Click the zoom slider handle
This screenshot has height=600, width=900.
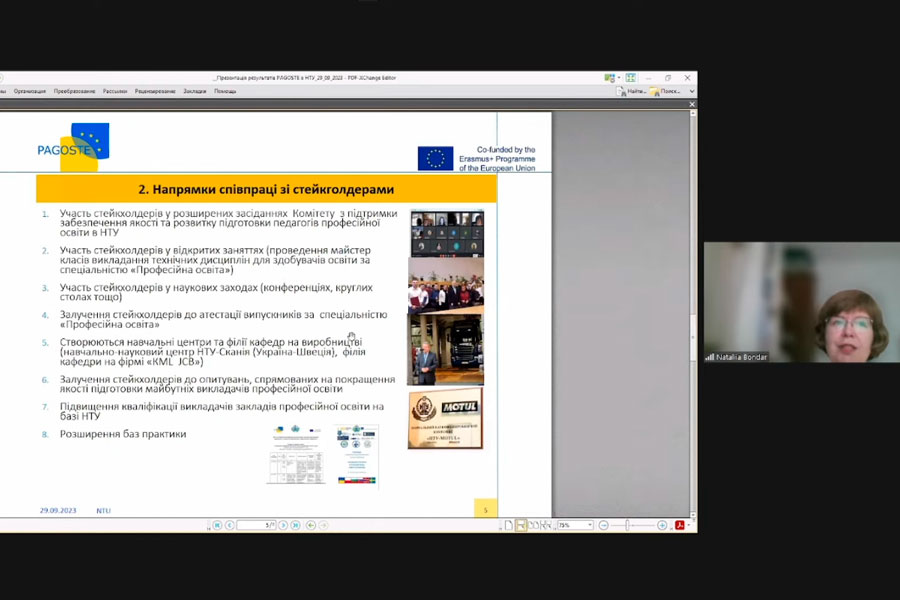(x=627, y=525)
